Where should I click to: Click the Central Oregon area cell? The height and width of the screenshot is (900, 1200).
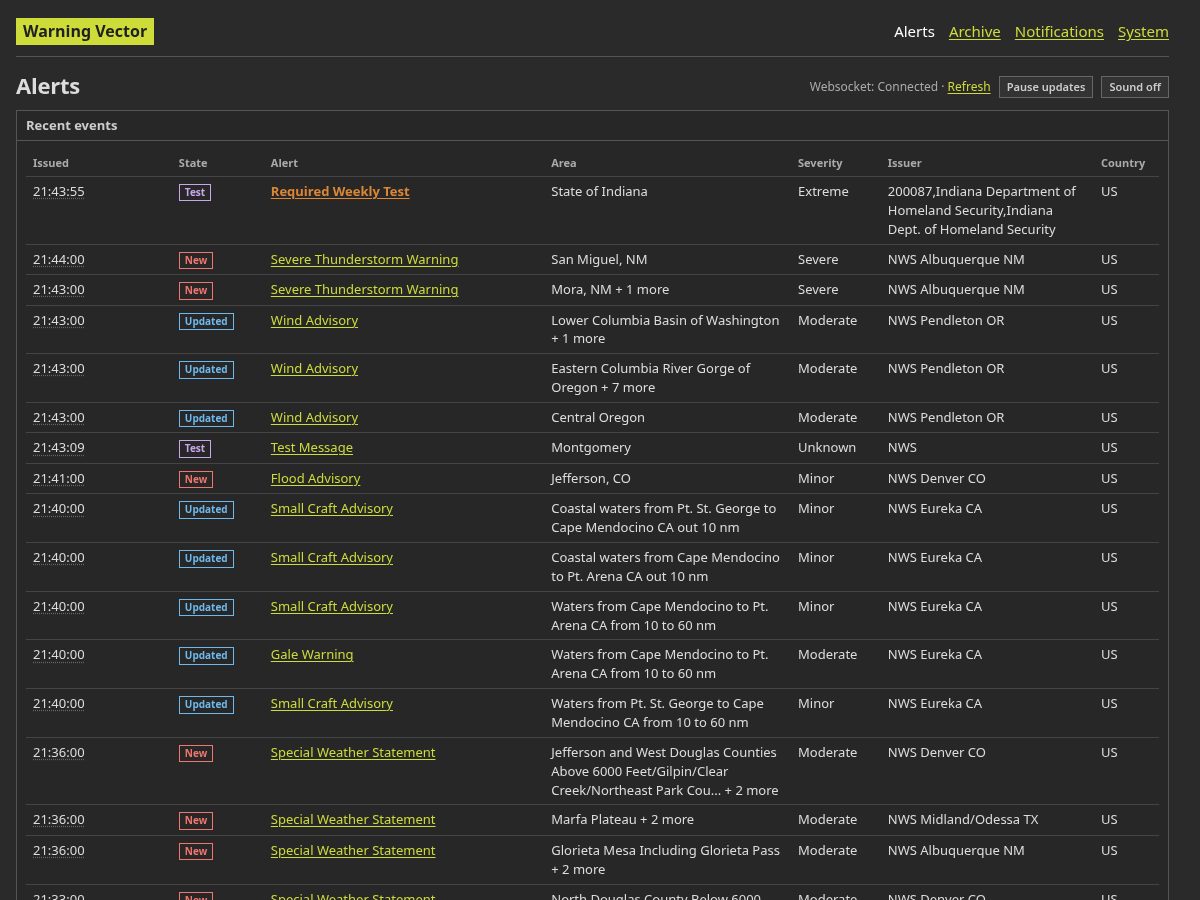(598, 418)
